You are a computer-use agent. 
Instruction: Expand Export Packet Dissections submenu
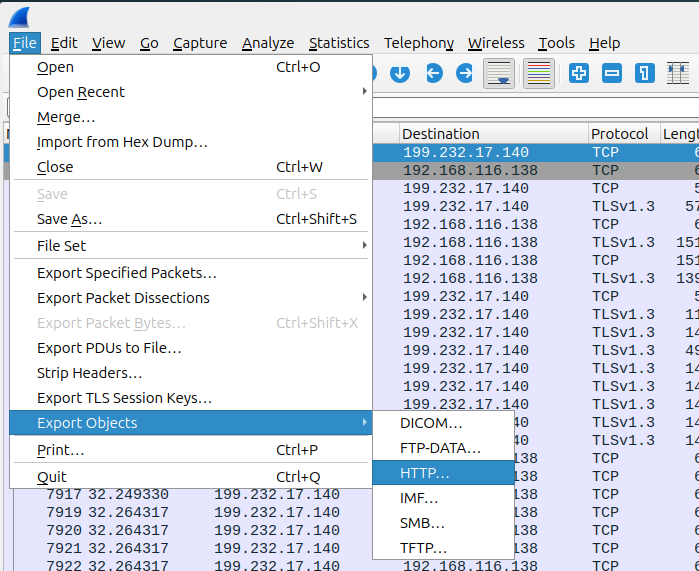pos(191,298)
